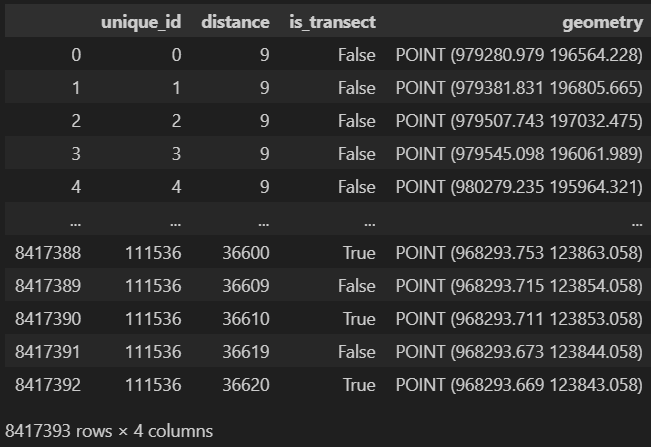Click the distance value 36620
The image size is (651, 447).
[245, 385]
